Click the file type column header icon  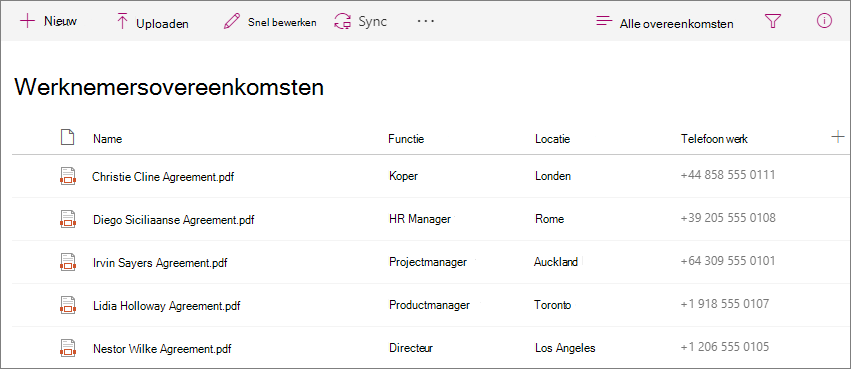[x=67, y=138]
